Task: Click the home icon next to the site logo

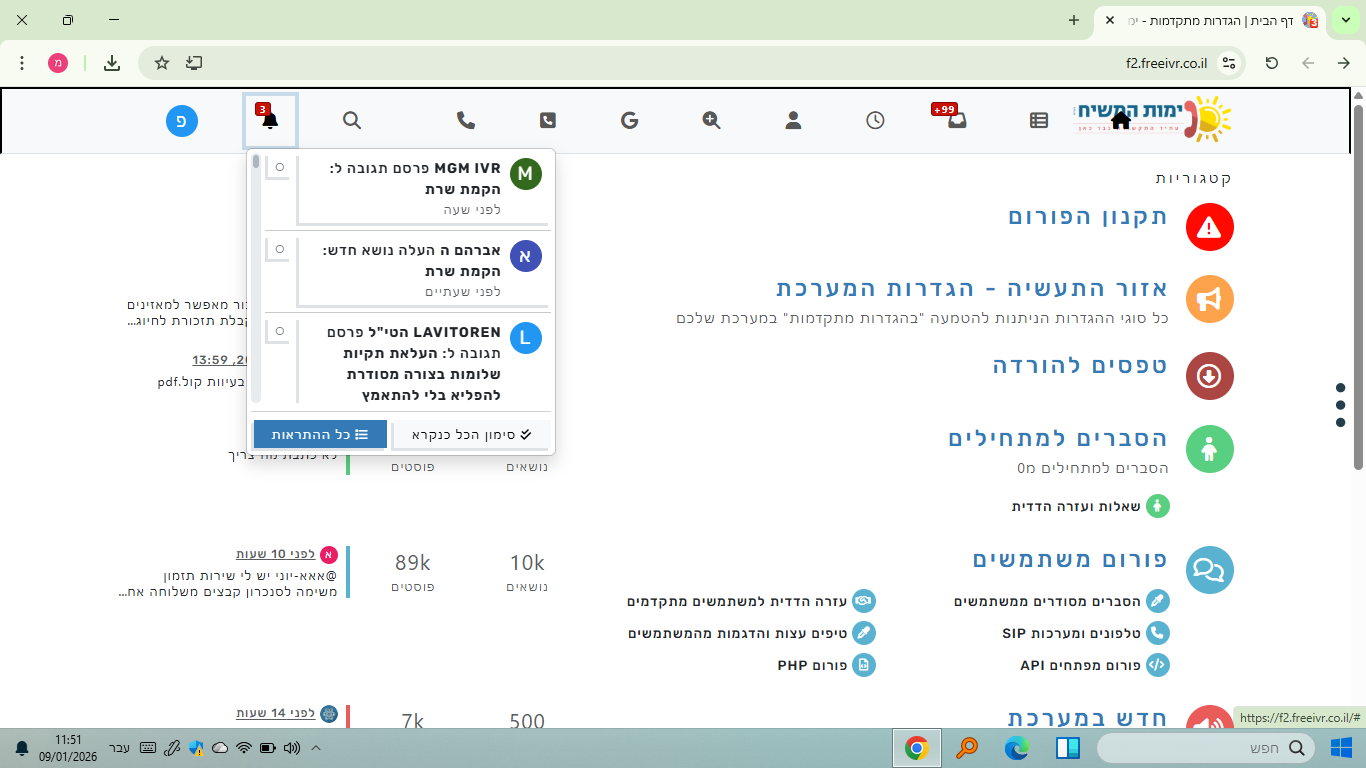Action: (1120, 118)
